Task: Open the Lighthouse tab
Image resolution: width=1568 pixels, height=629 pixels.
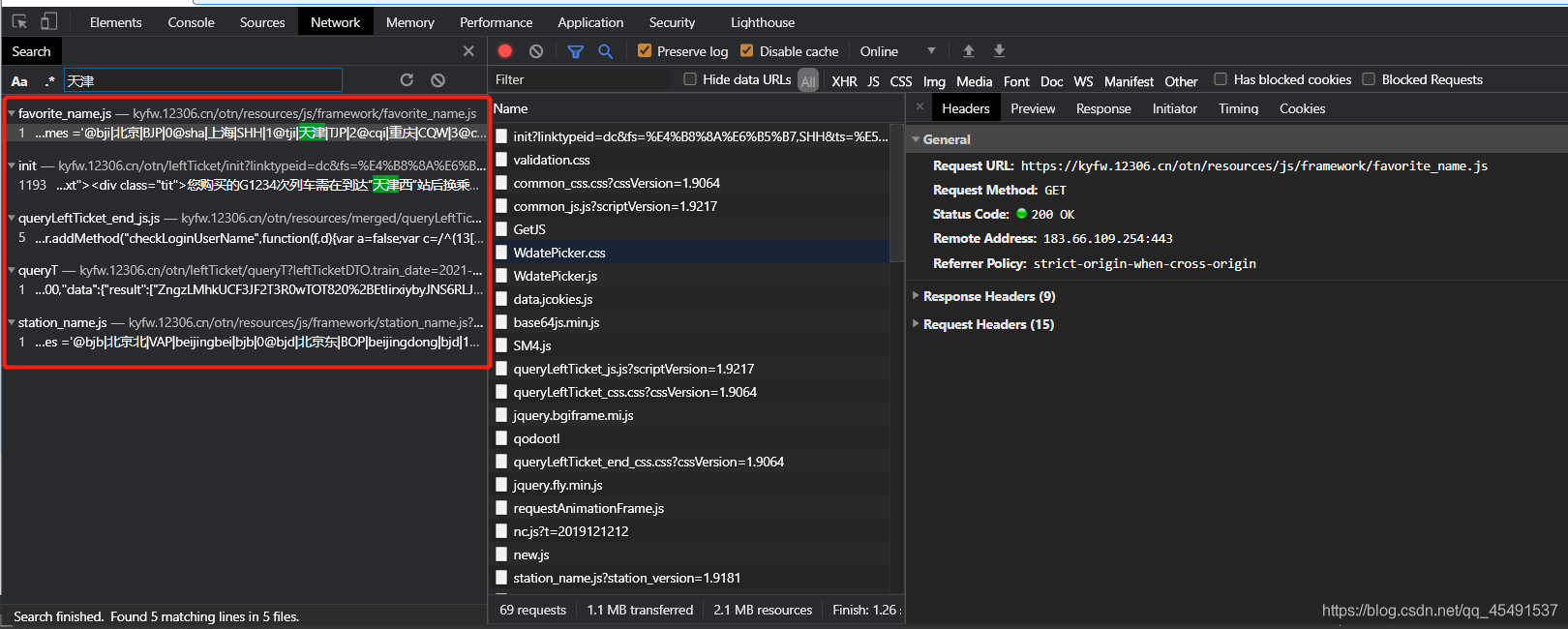Action: (763, 22)
